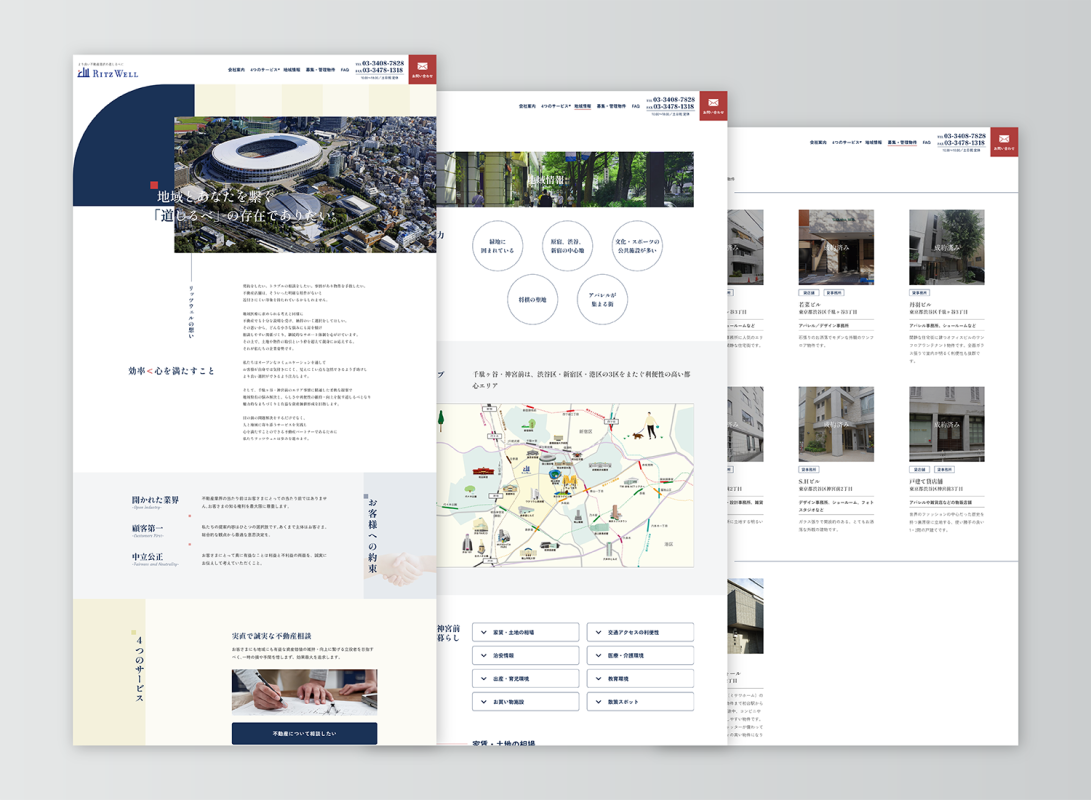Click the 中立公正 heading
1091x800 pixels.
point(148,557)
